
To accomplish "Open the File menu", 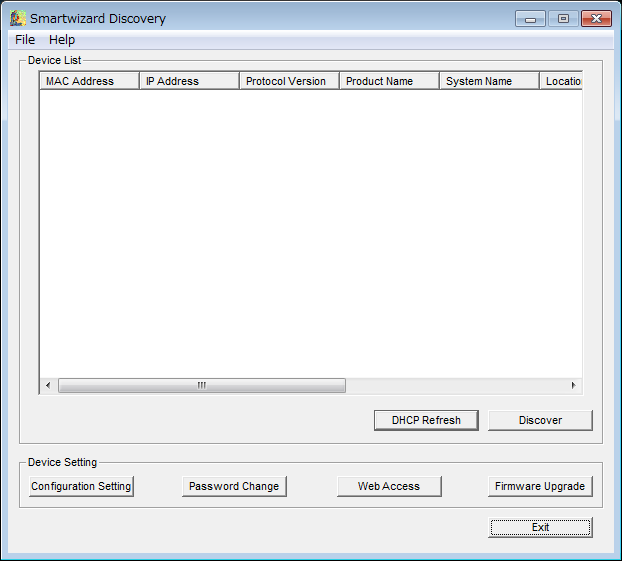I will pyautogui.click(x=25, y=40).
